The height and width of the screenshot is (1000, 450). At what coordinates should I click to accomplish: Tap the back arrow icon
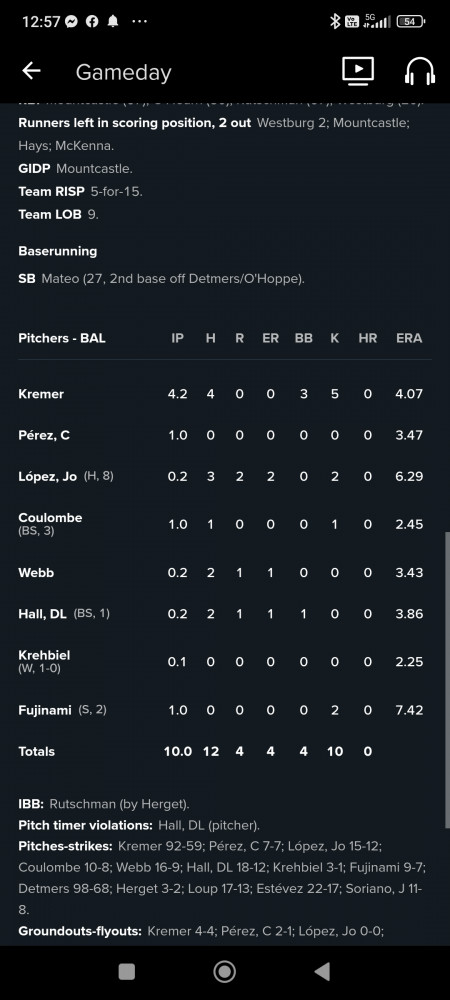coord(31,71)
